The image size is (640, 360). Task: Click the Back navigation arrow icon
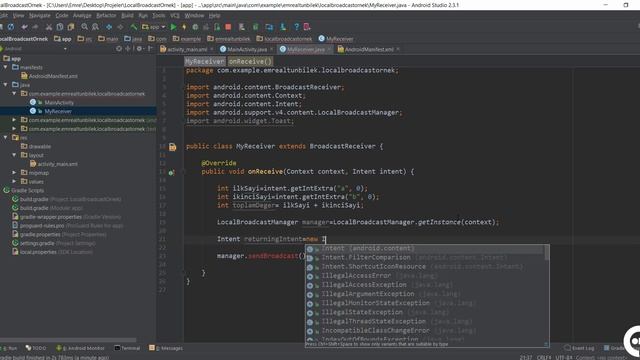pyautogui.click(x=109, y=27)
